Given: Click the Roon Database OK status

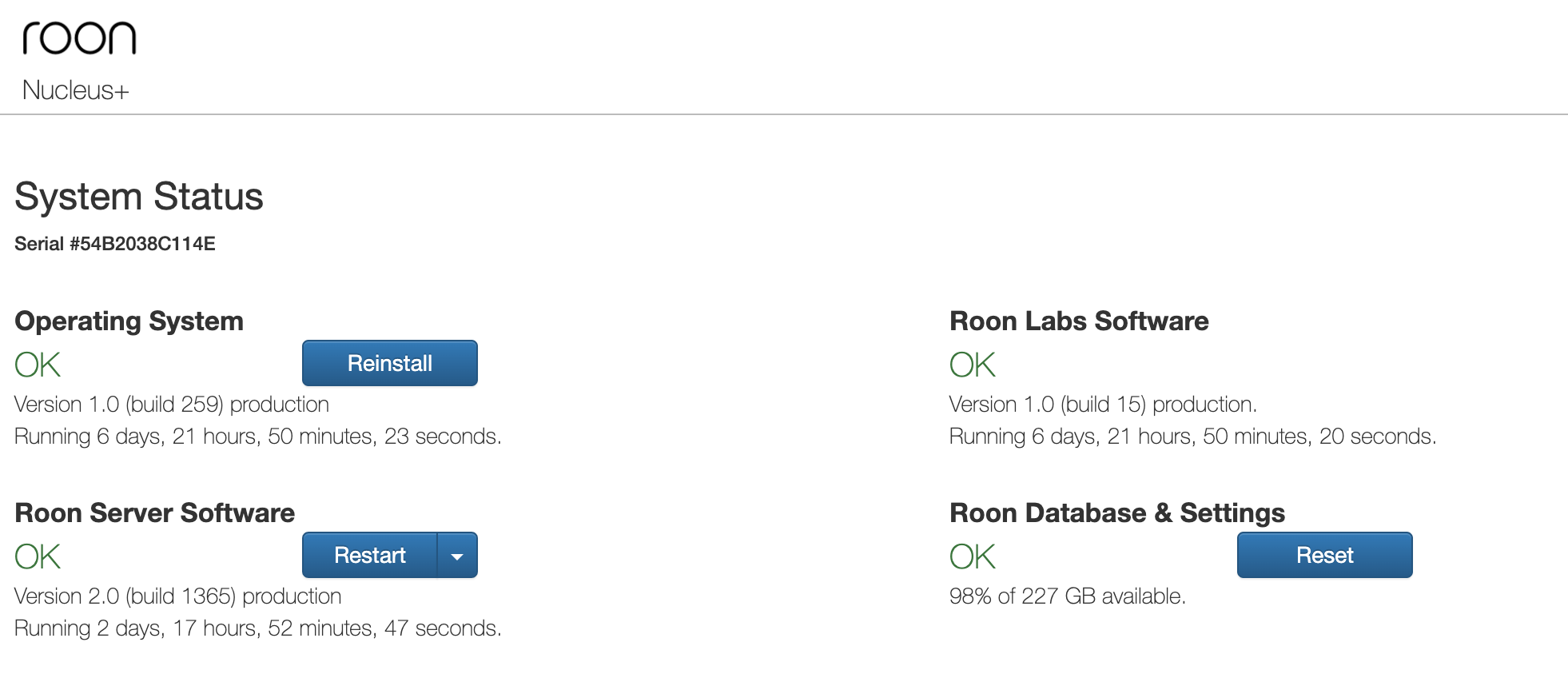Looking at the screenshot, I should 973,557.
